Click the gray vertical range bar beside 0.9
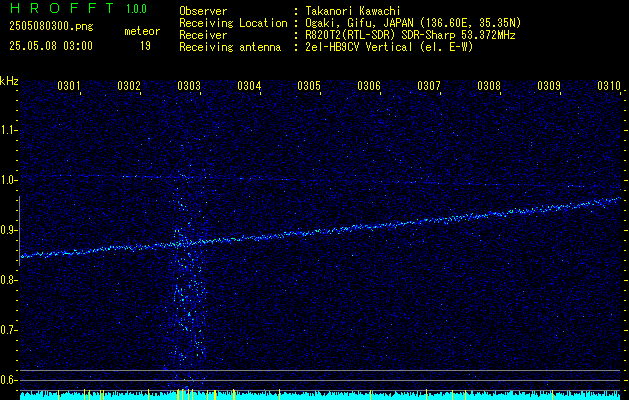This screenshot has height=400, width=629. pyautogui.click(x=19, y=231)
